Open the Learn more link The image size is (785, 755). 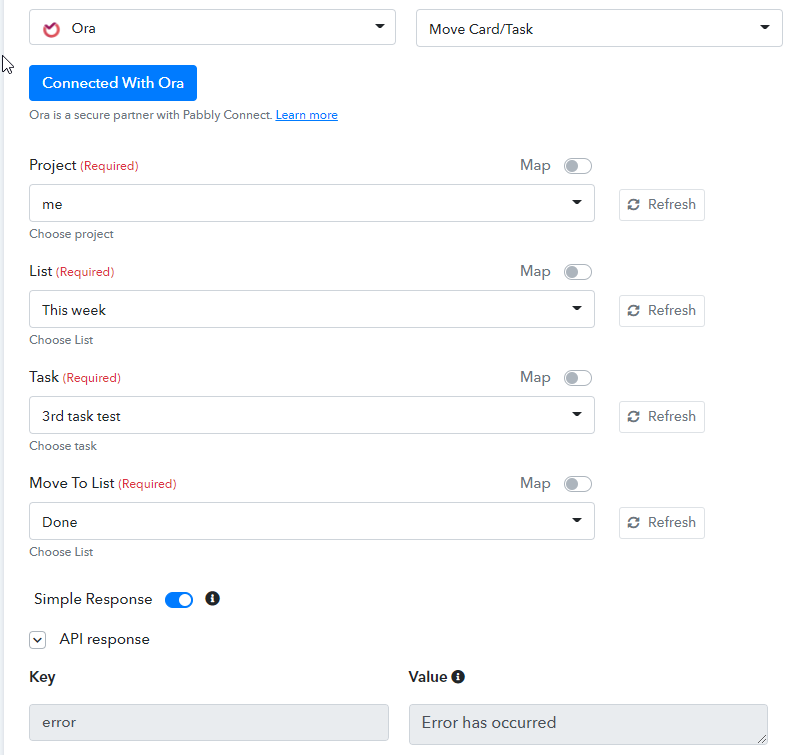point(306,115)
